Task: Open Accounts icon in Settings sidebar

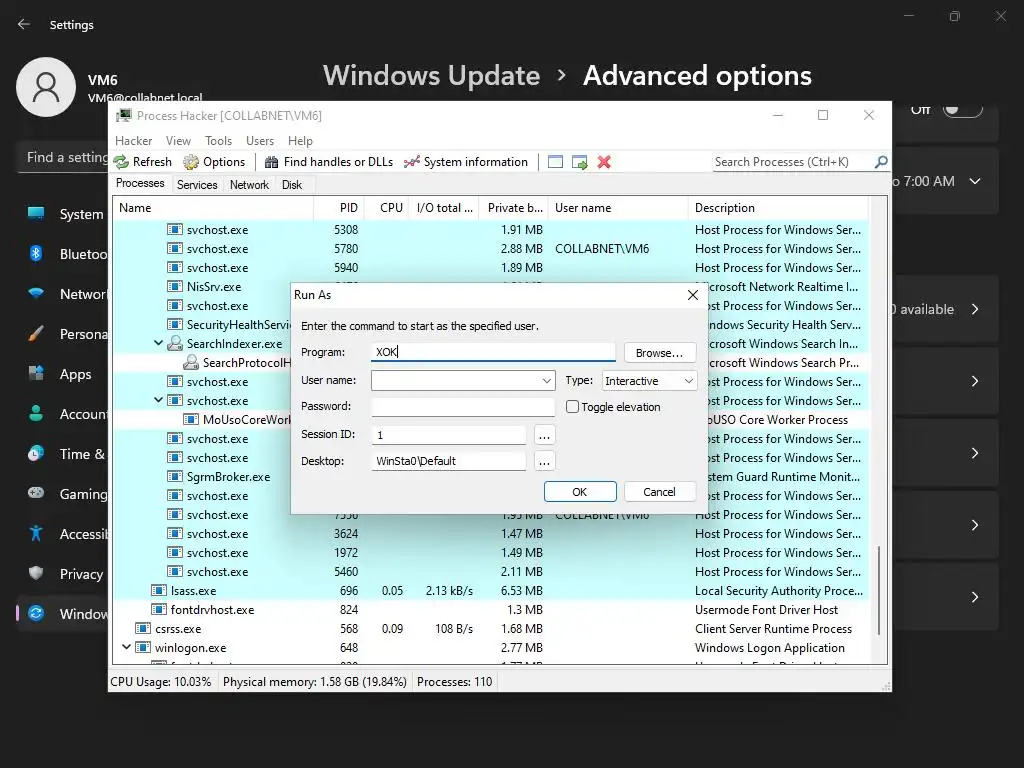Action: [36, 414]
